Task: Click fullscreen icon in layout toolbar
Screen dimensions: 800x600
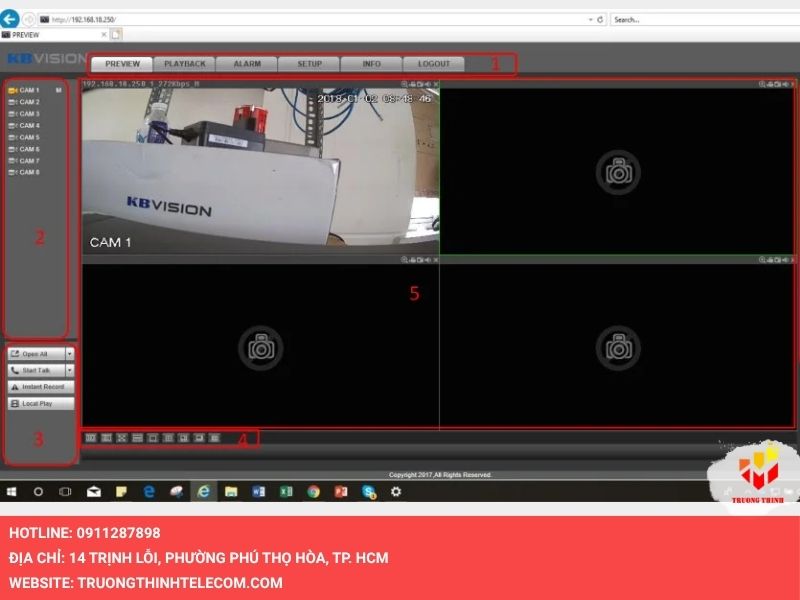Action: (x=121, y=438)
